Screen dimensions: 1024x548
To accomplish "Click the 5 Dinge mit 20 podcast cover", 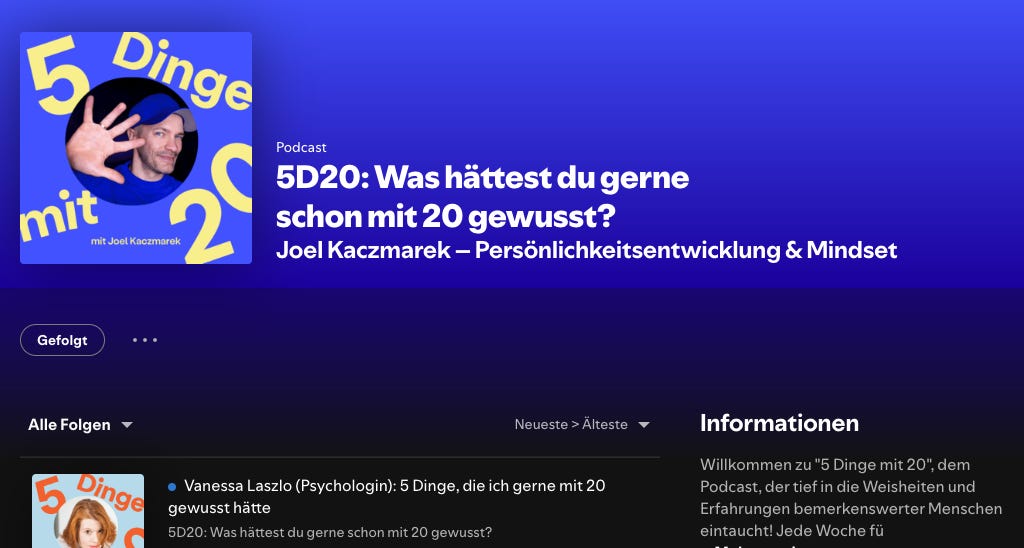I will [x=136, y=148].
